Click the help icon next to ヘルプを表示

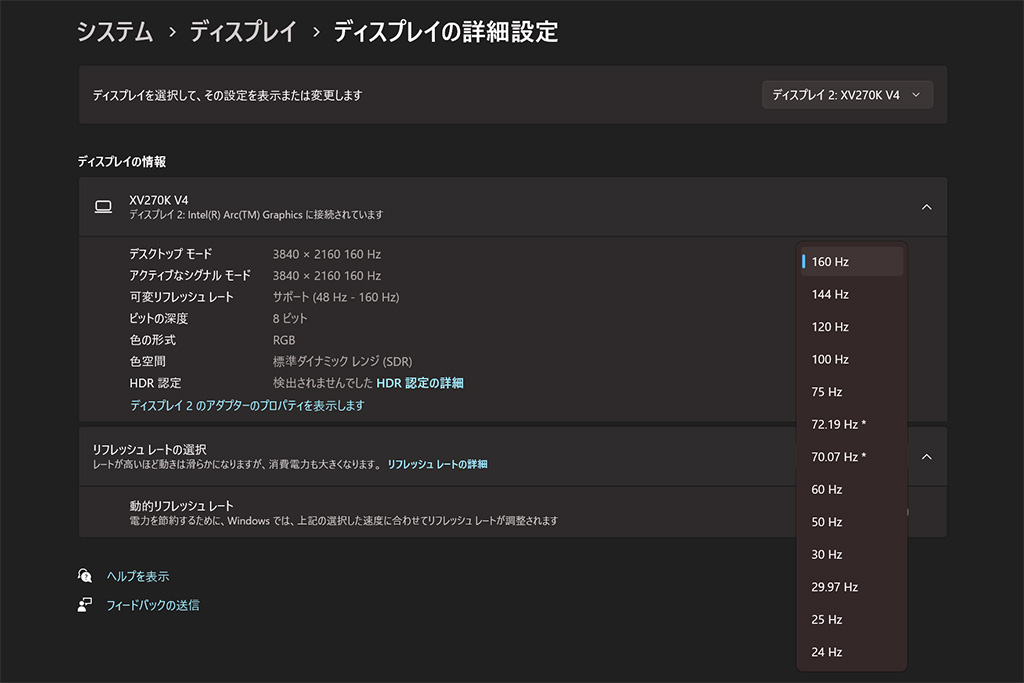[85, 576]
